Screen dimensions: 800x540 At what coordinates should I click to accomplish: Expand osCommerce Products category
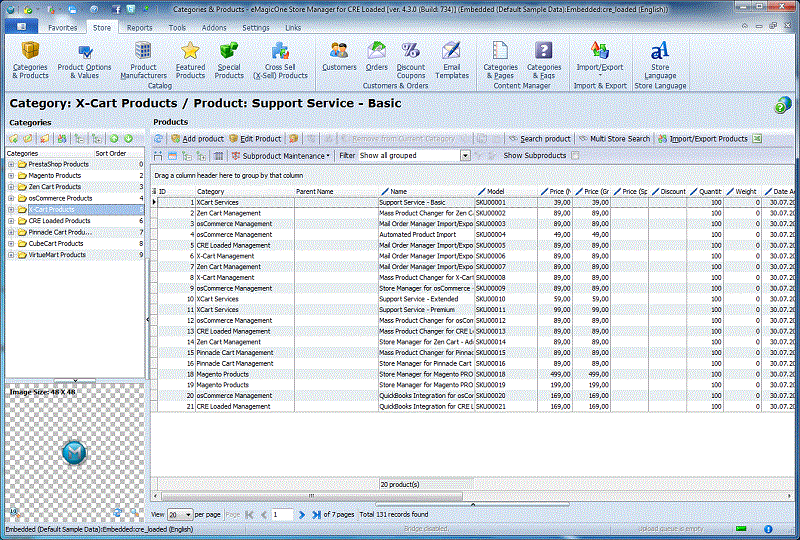tap(11, 198)
